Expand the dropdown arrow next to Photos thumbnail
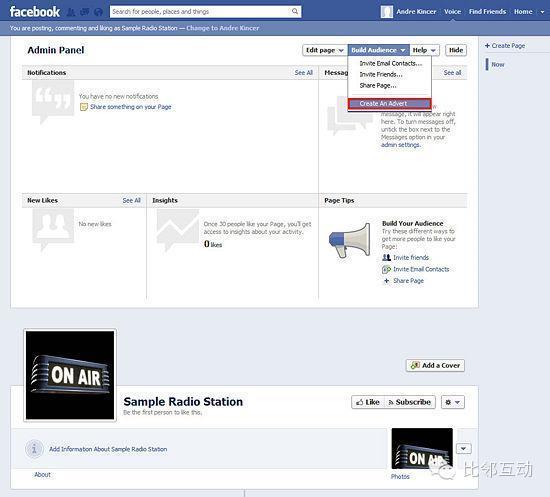The image size is (550, 497). pyautogui.click(x=463, y=448)
